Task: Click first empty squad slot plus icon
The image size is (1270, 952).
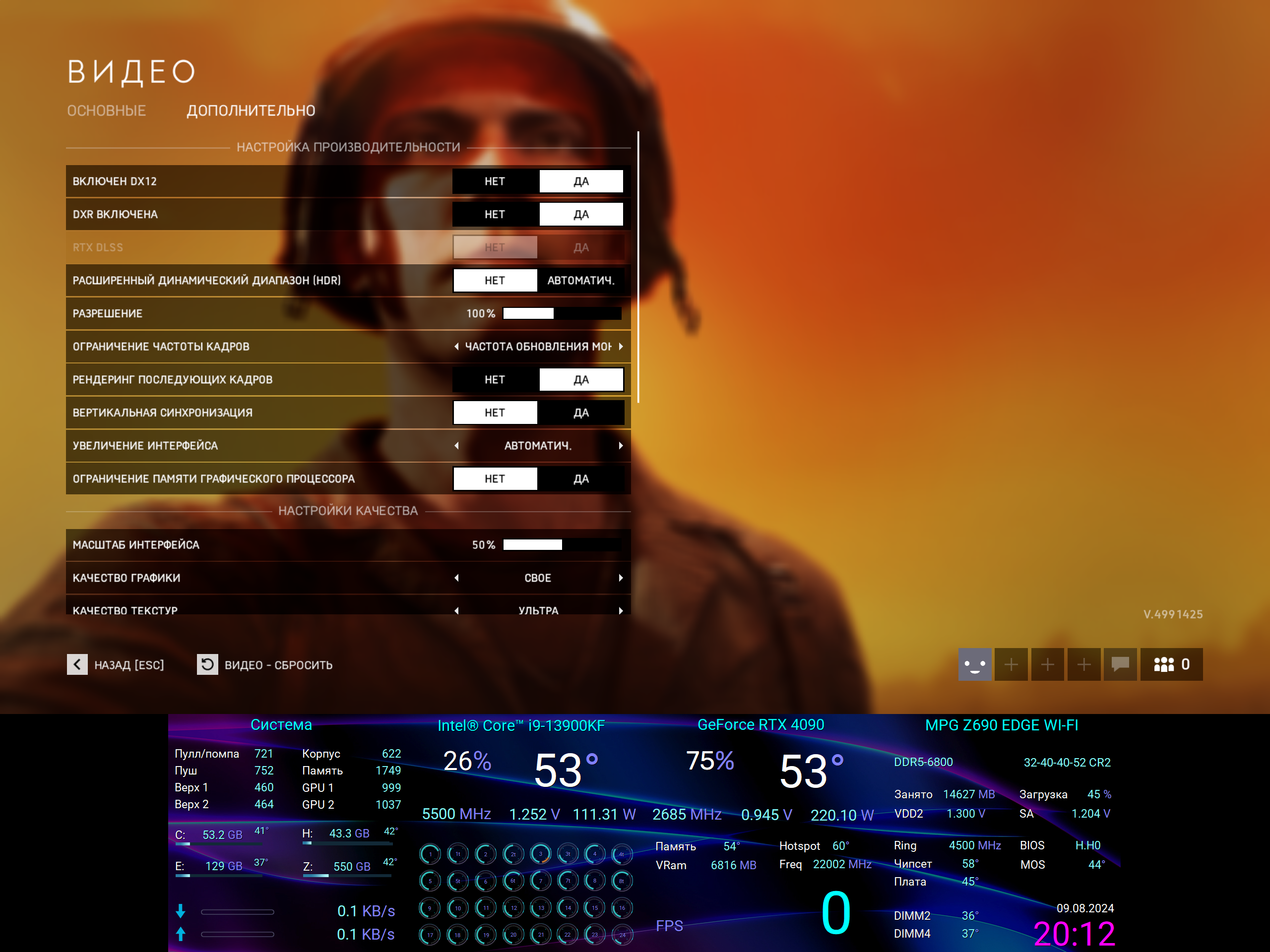Action: (1011, 664)
